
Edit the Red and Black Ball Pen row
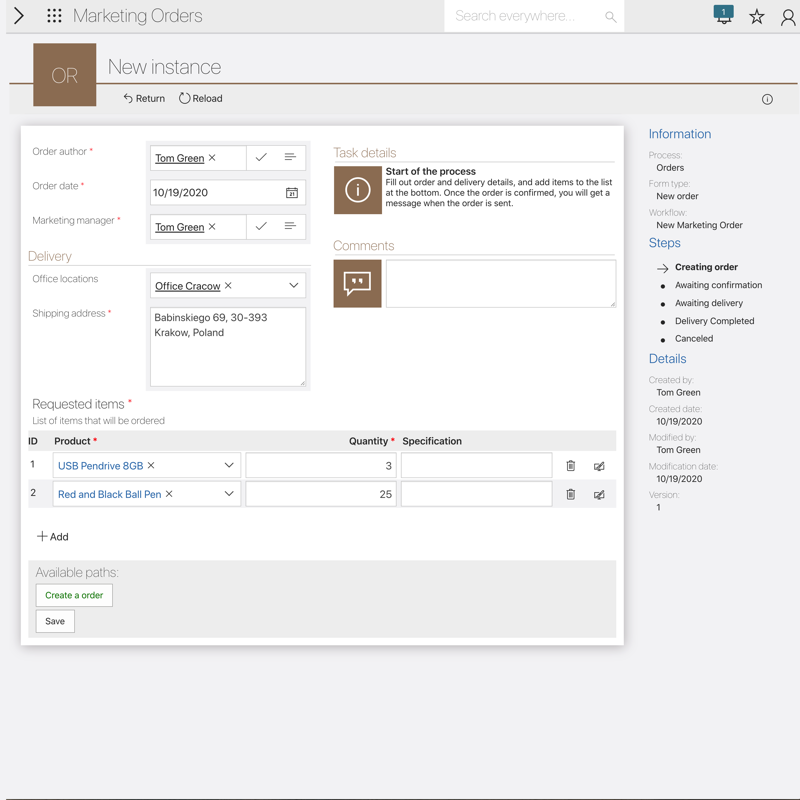599,494
